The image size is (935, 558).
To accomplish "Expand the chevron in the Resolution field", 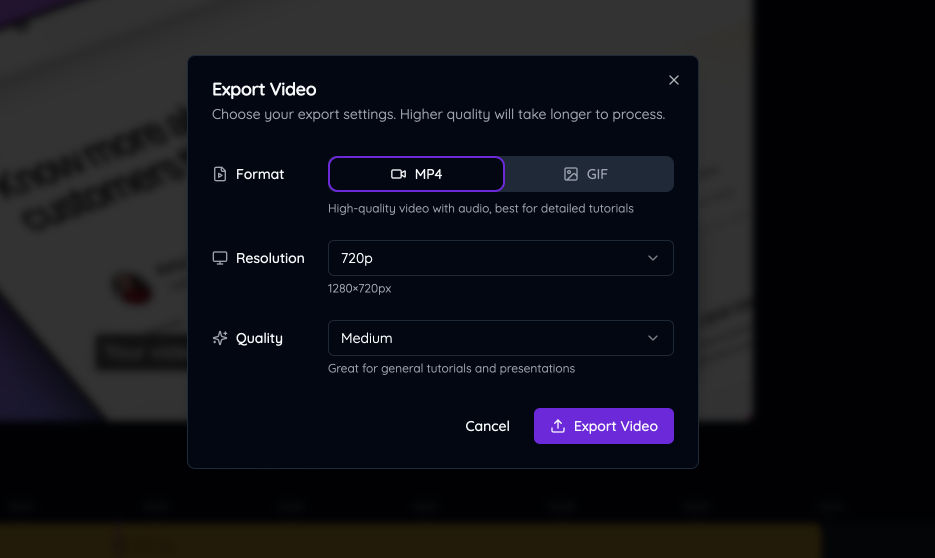I will [x=653, y=258].
